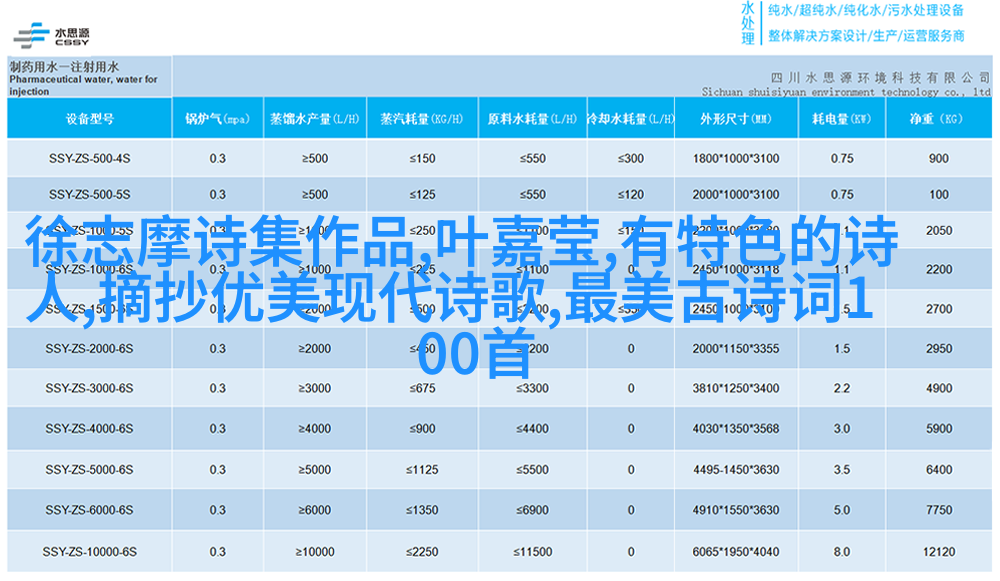Select the 设备型号 column header
The image size is (1000, 581).
tap(89, 119)
